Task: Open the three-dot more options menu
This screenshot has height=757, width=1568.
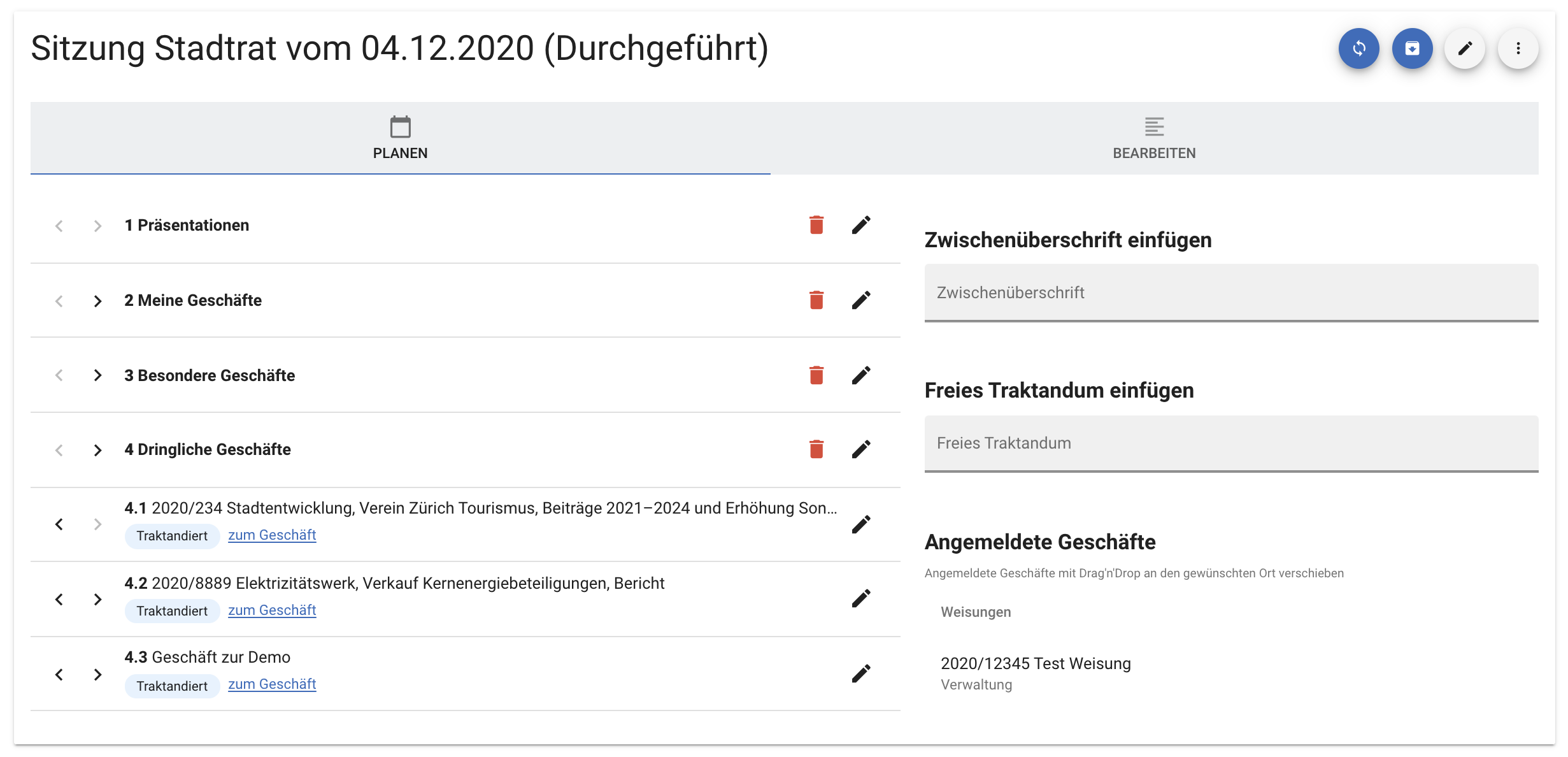Action: coord(1518,48)
